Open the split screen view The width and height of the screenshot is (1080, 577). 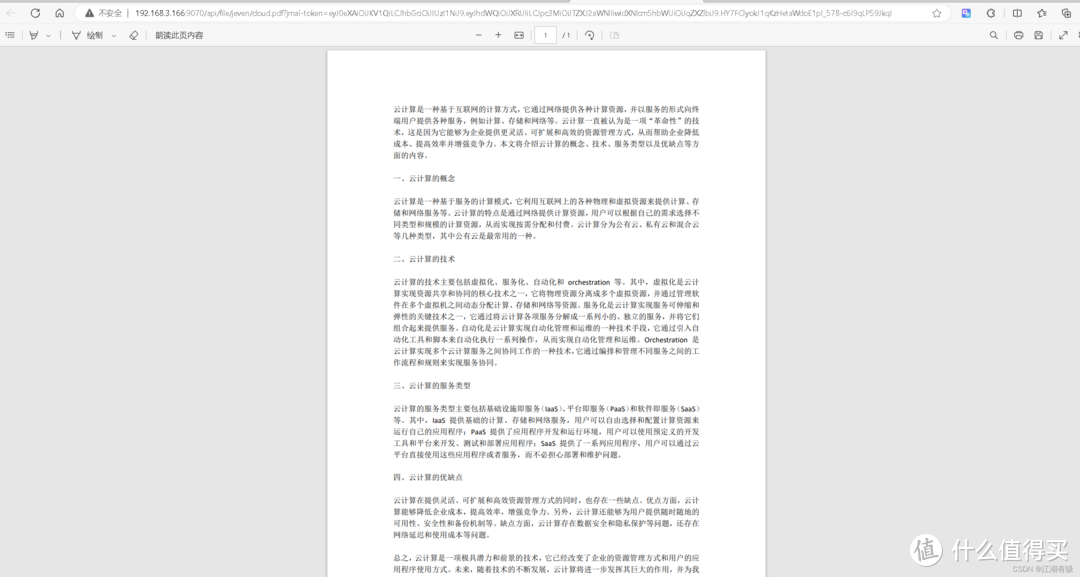(1017, 13)
